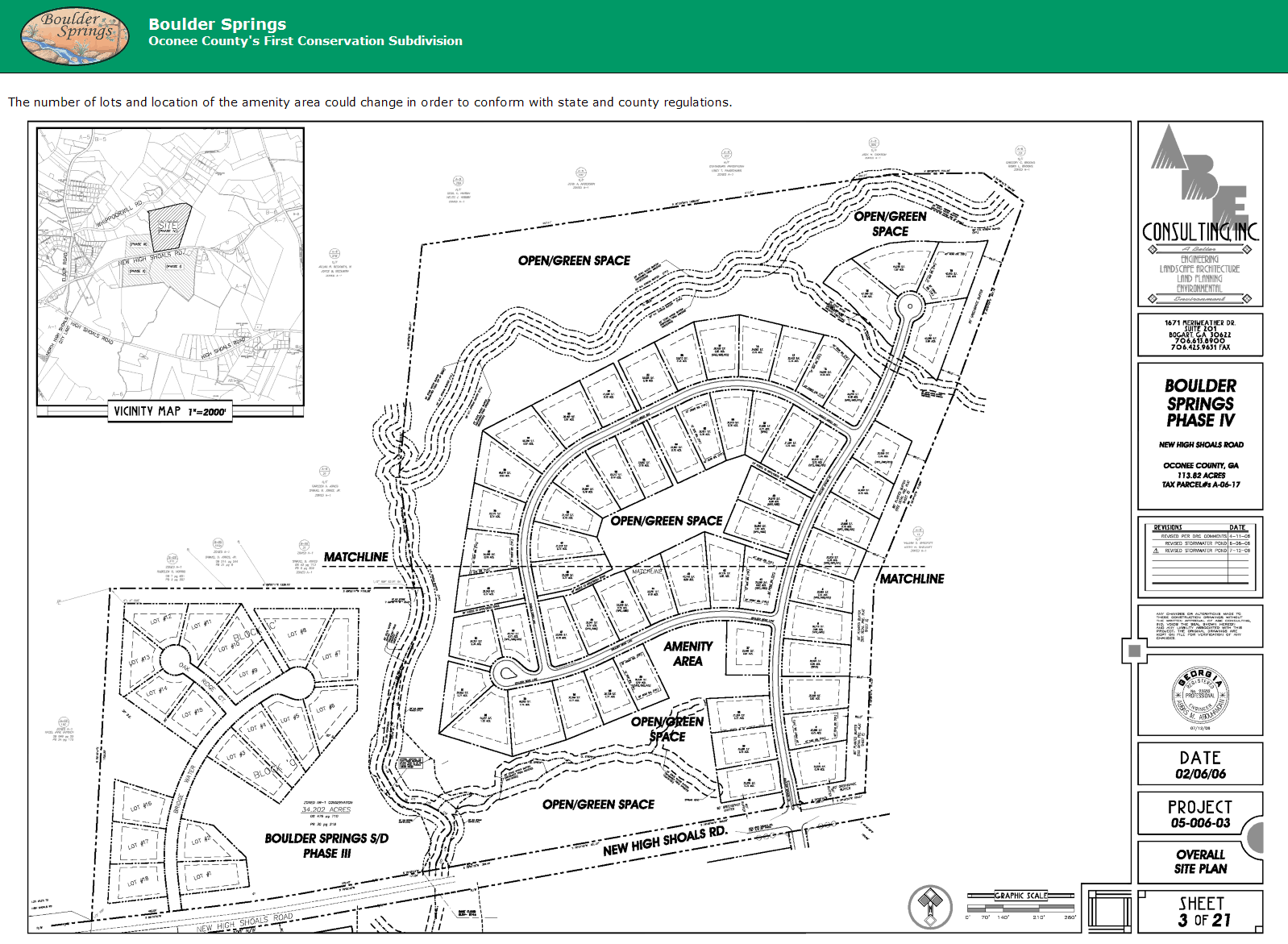Click the "REVISED PER DRC COMMENTS" revision row
Image resolution: width=1288 pixels, height=944 pixels.
[x=1200, y=536]
